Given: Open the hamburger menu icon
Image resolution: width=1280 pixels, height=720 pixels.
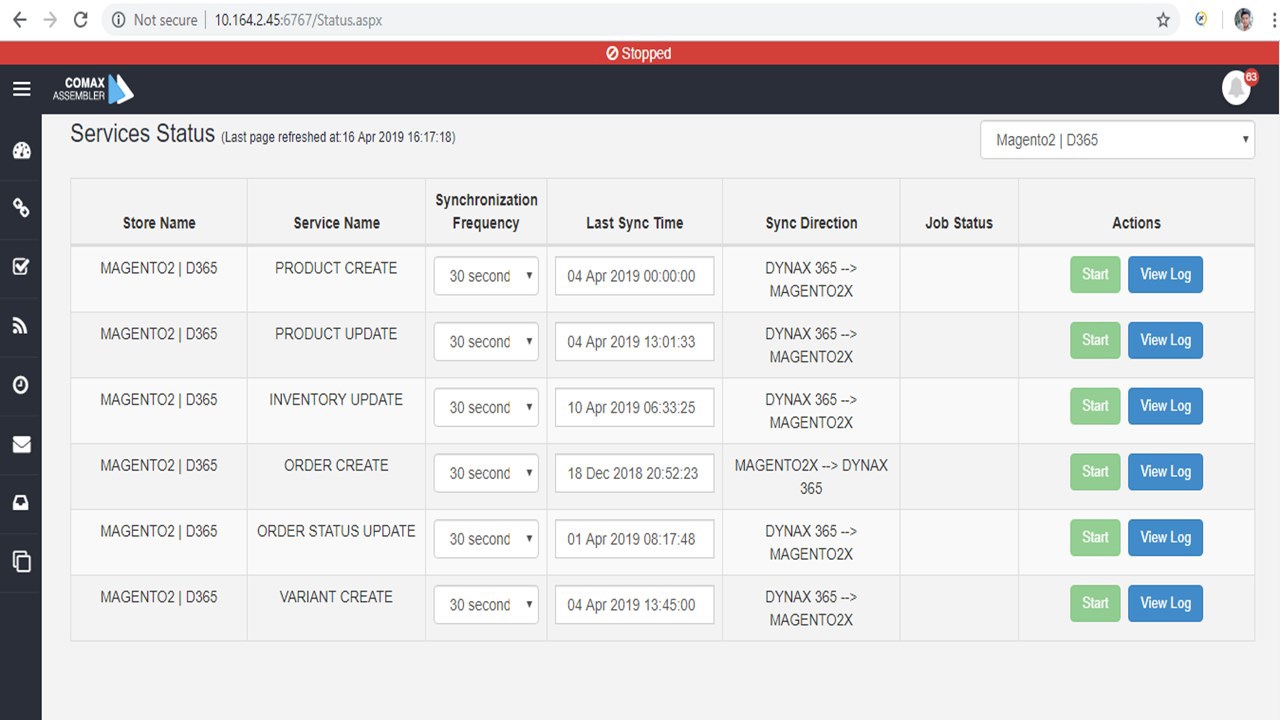Looking at the screenshot, I should (21, 90).
